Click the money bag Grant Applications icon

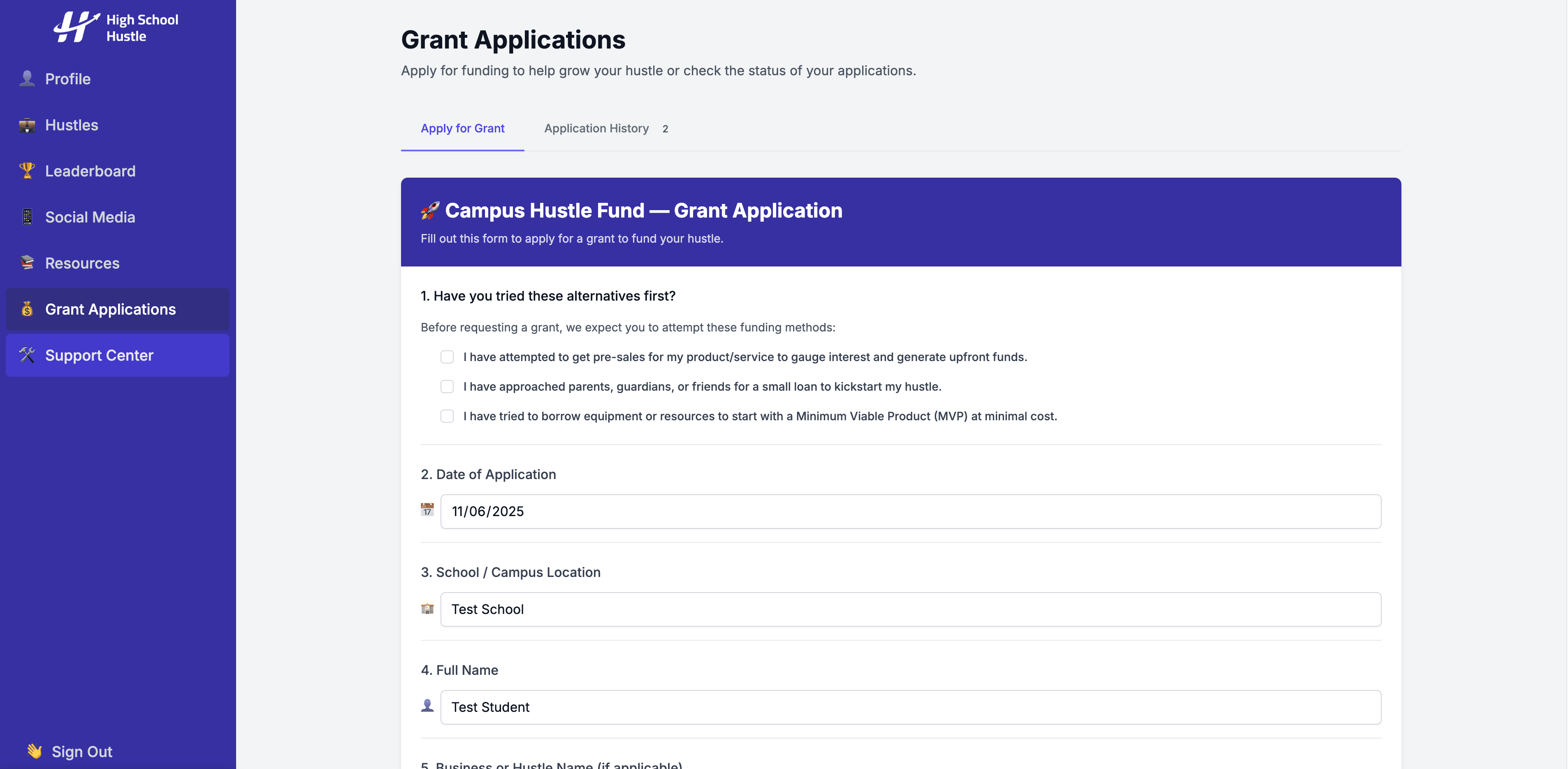coord(27,309)
